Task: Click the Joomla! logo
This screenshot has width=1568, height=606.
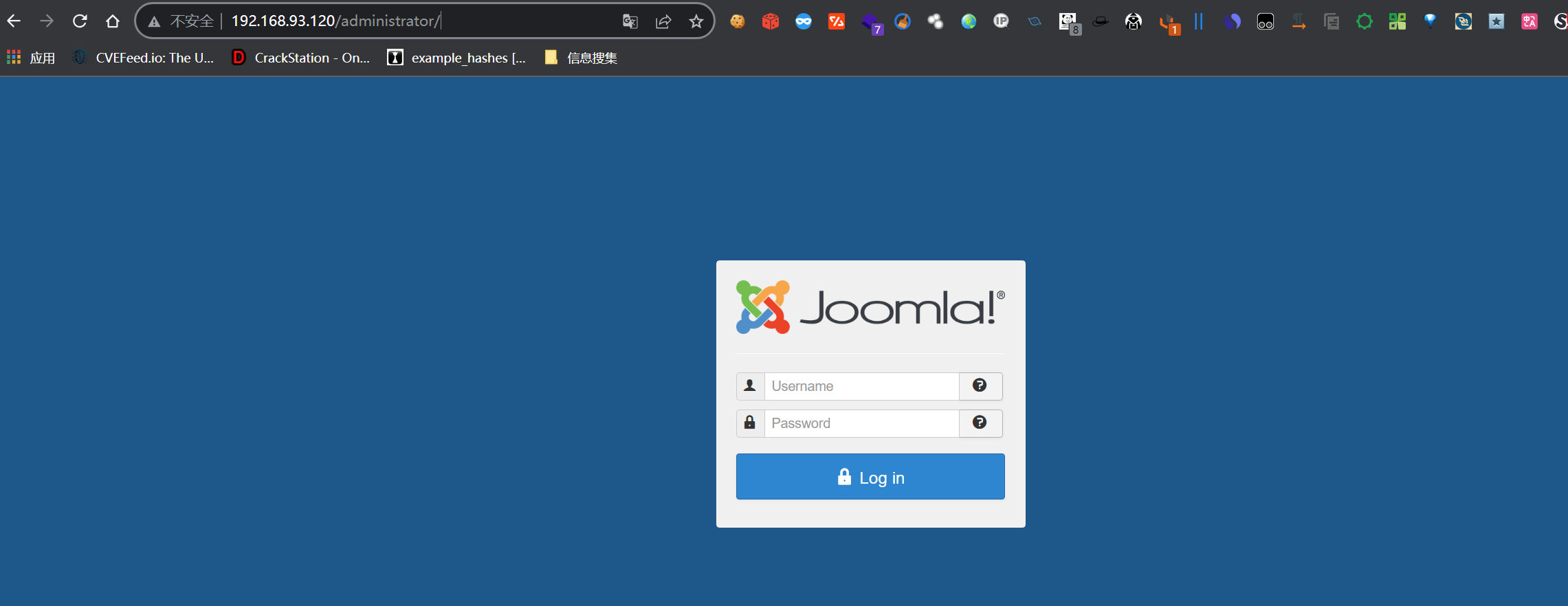Action: (870, 307)
